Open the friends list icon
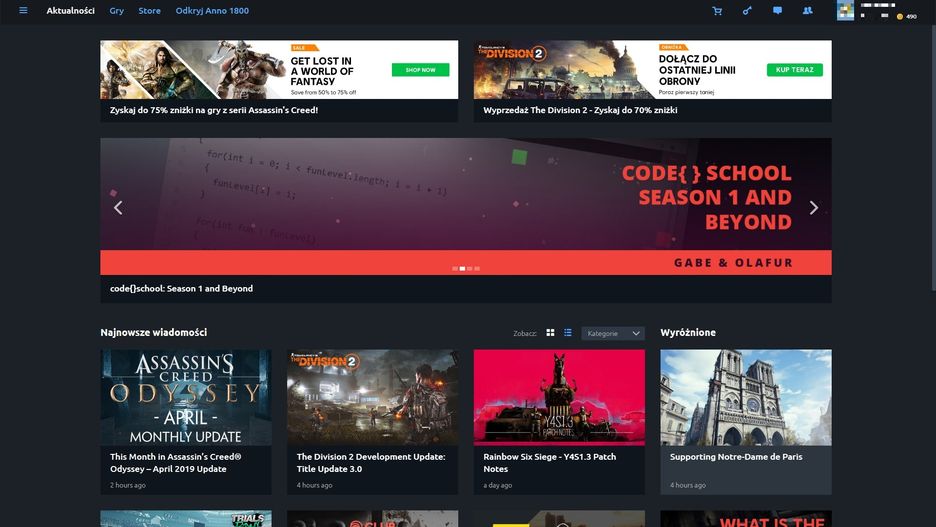Image resolution: width=936 pixels, height=527 pixels. point(807,11)
